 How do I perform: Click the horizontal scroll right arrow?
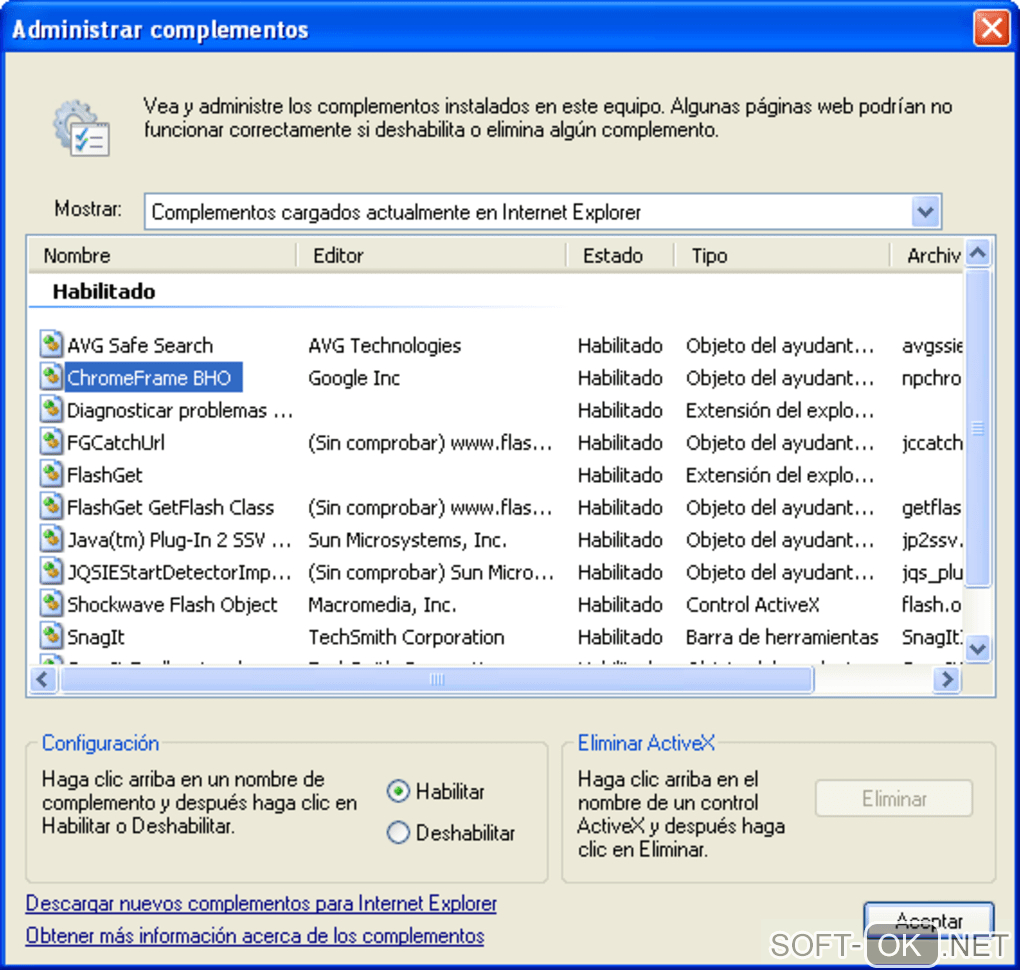pos(946,680)
